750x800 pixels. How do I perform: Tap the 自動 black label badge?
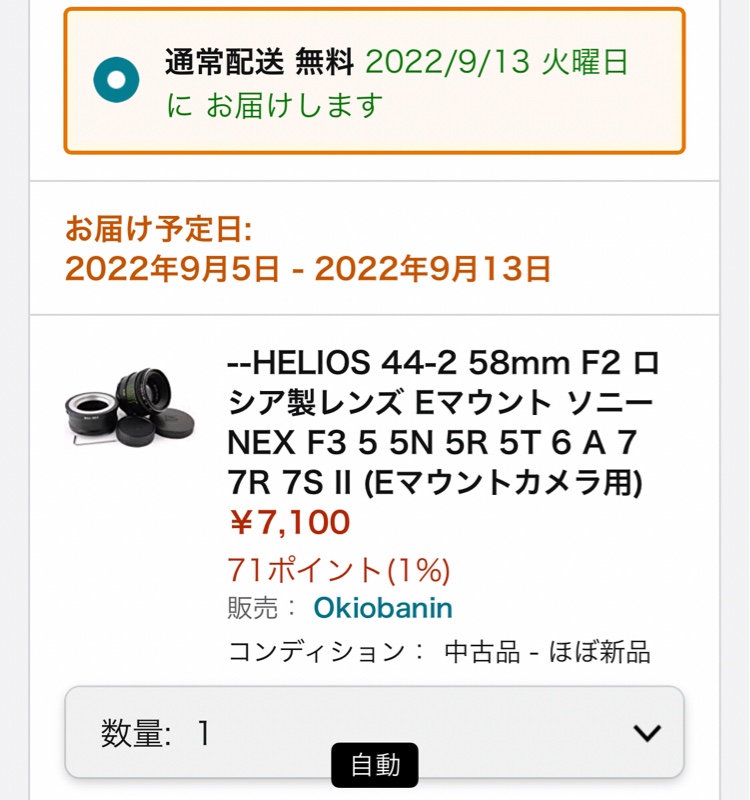[375, 765]
